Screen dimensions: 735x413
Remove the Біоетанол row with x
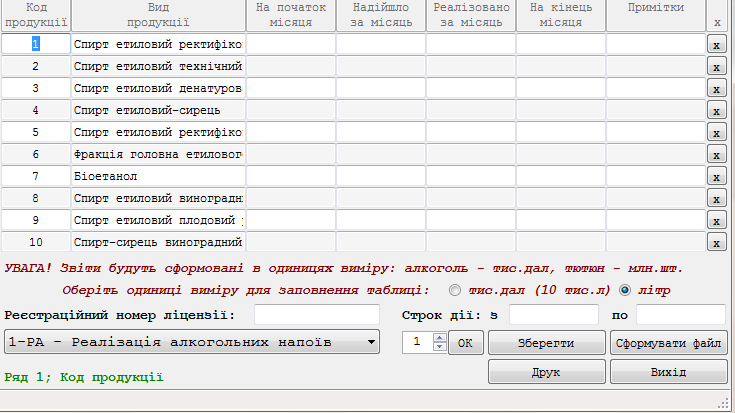pos(716,176)
